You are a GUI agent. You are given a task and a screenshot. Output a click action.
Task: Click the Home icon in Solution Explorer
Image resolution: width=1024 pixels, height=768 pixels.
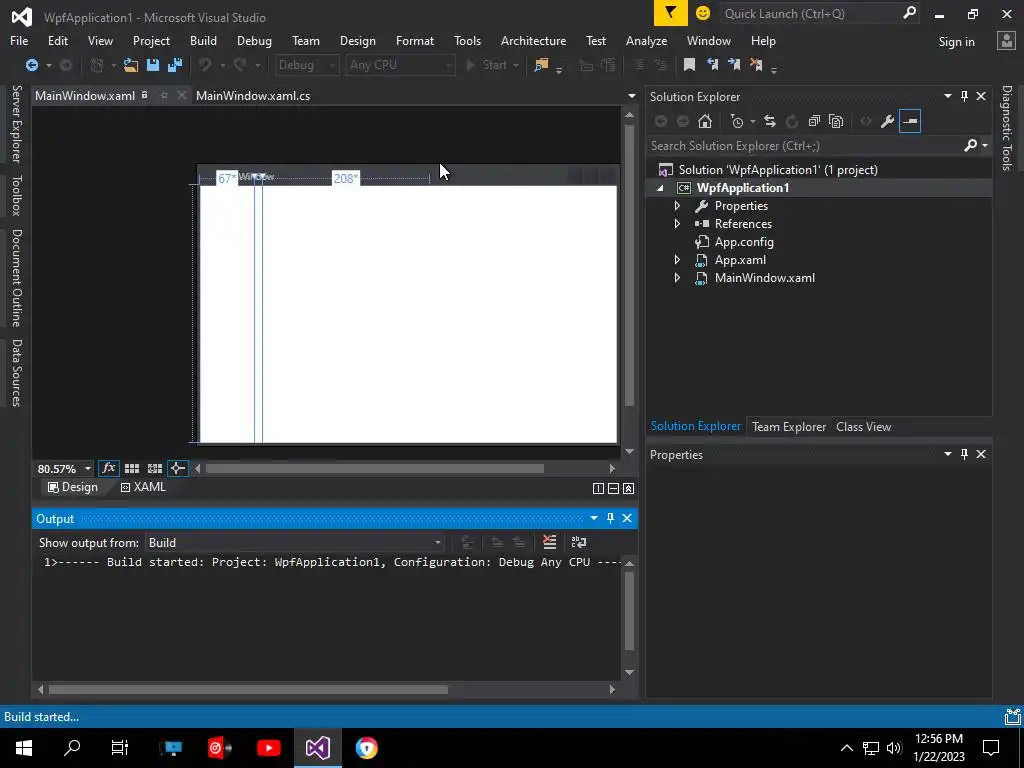click(705, 121)
